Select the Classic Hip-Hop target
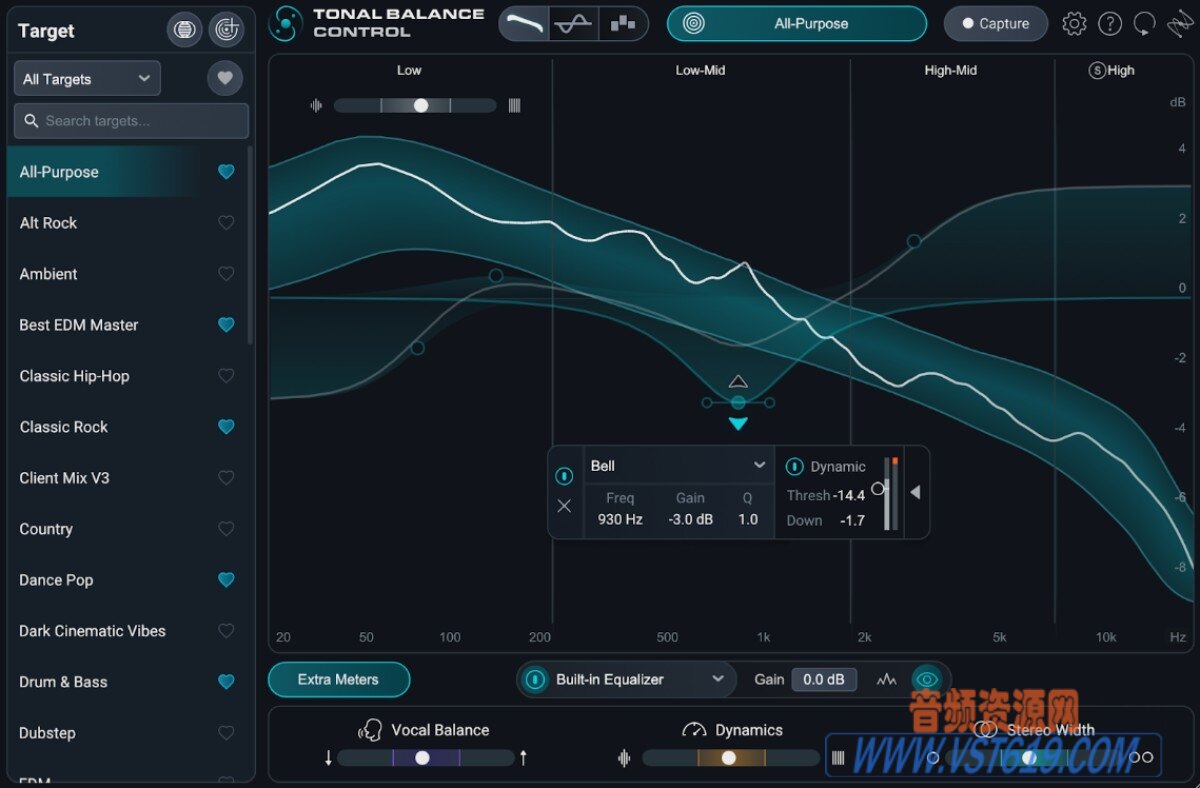Screen dimensions: 1200x788 click(73, 376)
